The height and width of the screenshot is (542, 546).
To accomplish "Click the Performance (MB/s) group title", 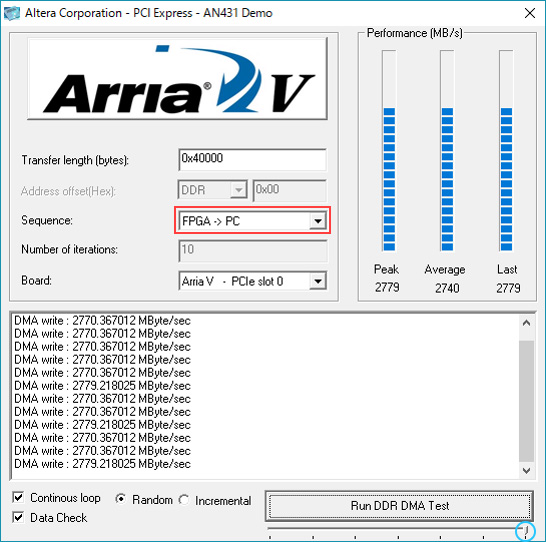I will [x=414, y=33].
